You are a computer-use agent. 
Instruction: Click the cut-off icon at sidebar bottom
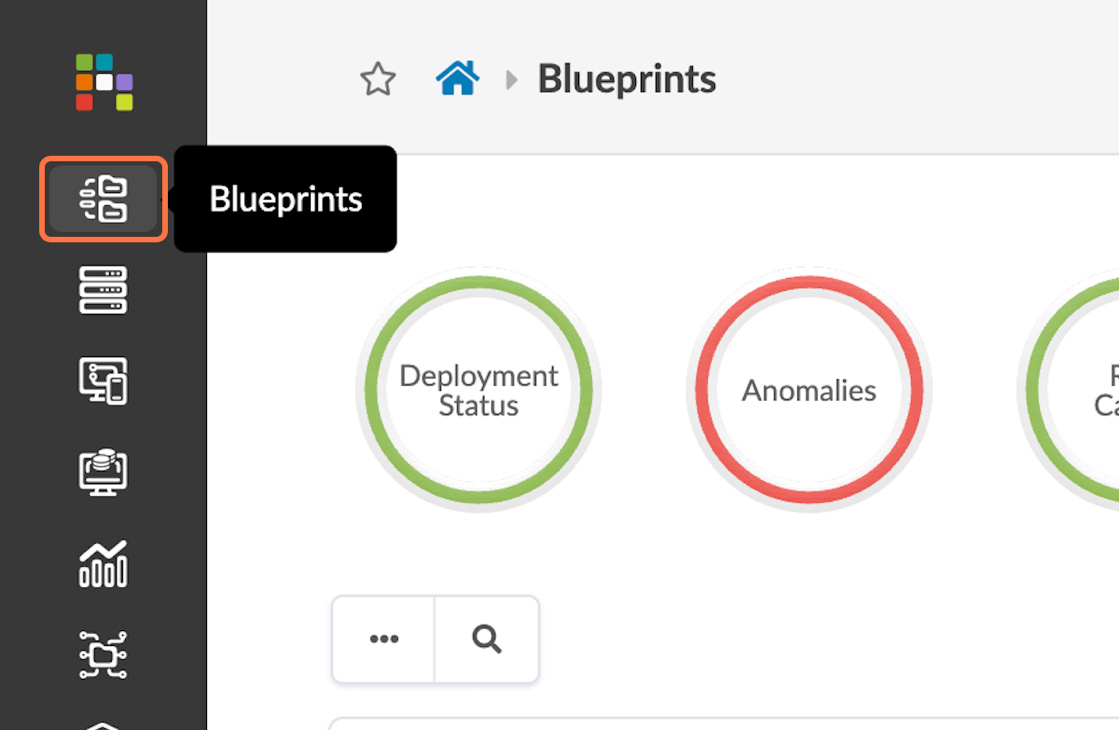click(103, 724)
